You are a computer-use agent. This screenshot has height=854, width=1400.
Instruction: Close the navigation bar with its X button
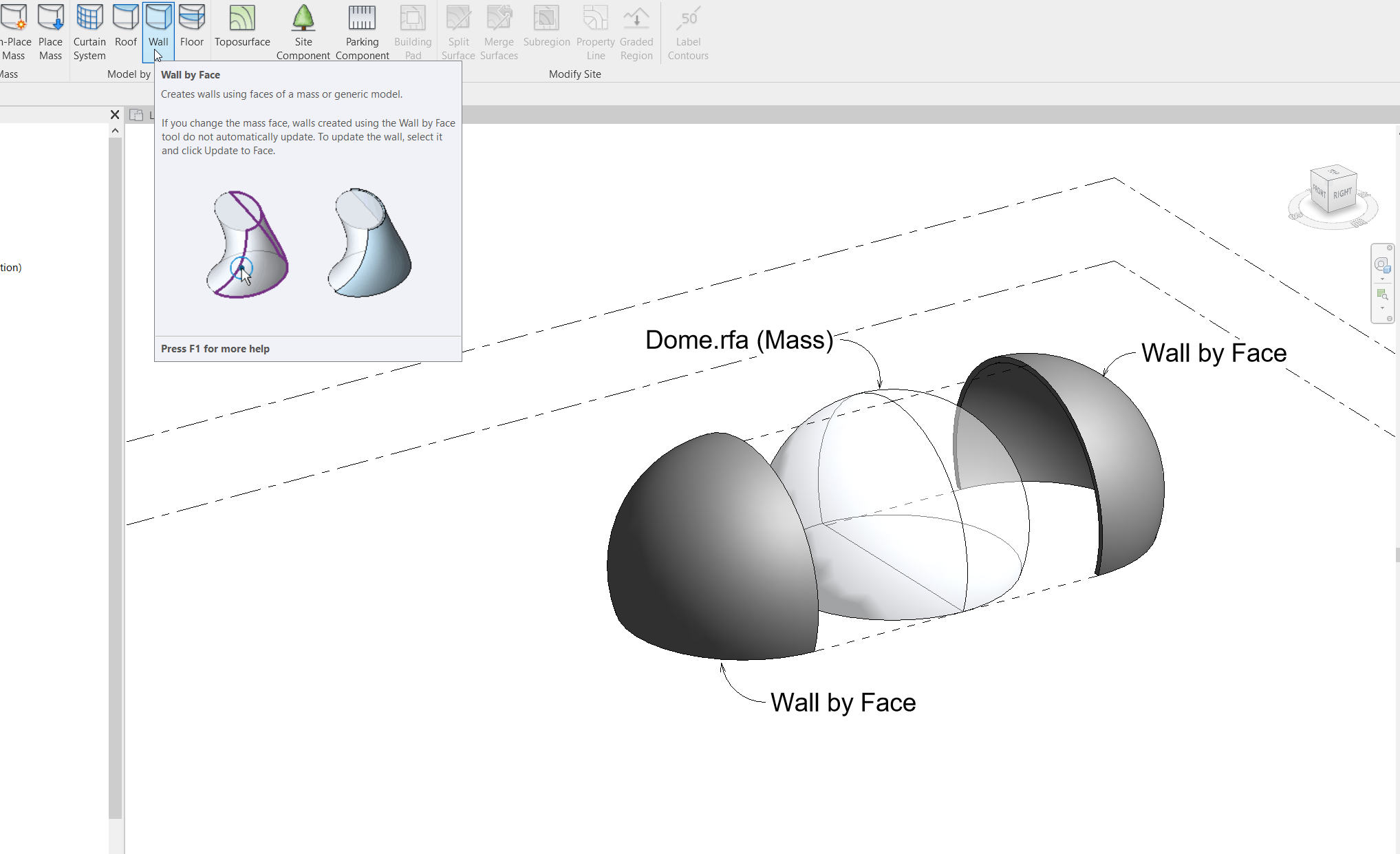pyautogui.click(x=1390, y=248)
